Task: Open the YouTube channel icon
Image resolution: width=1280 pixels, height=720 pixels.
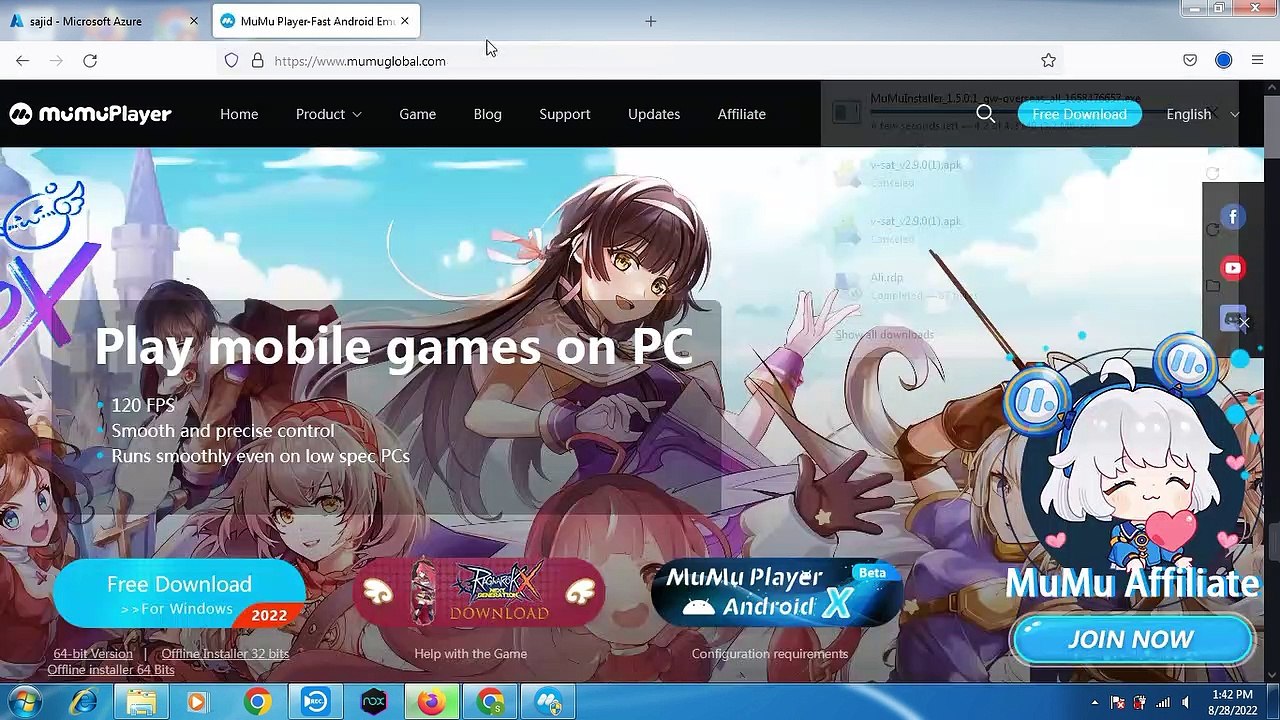Action: click(1233, 268)
